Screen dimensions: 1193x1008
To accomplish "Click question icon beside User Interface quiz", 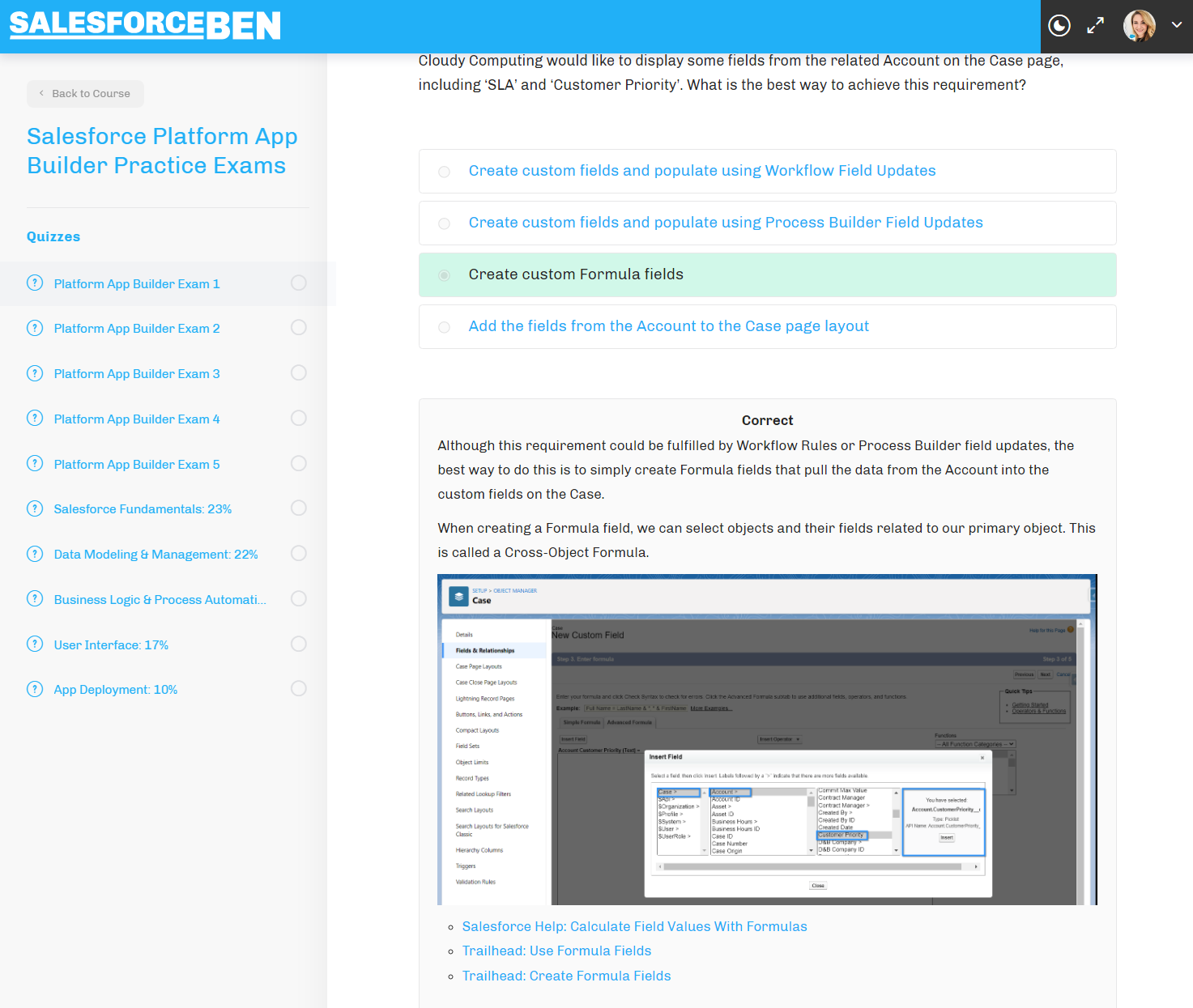I will 35,644.
